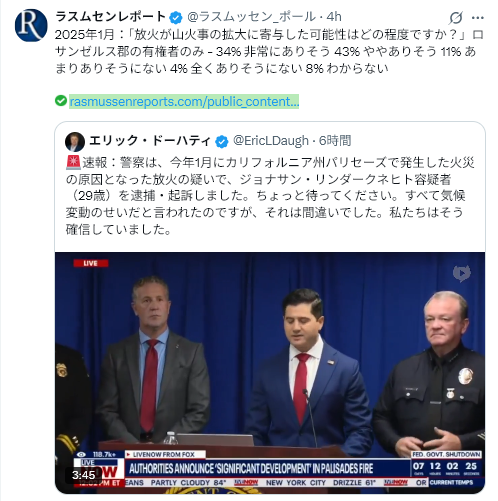Click Rasmussen Reports blue verified badge
This screenshot has width=498, height=501.
[x=176, y=17]
